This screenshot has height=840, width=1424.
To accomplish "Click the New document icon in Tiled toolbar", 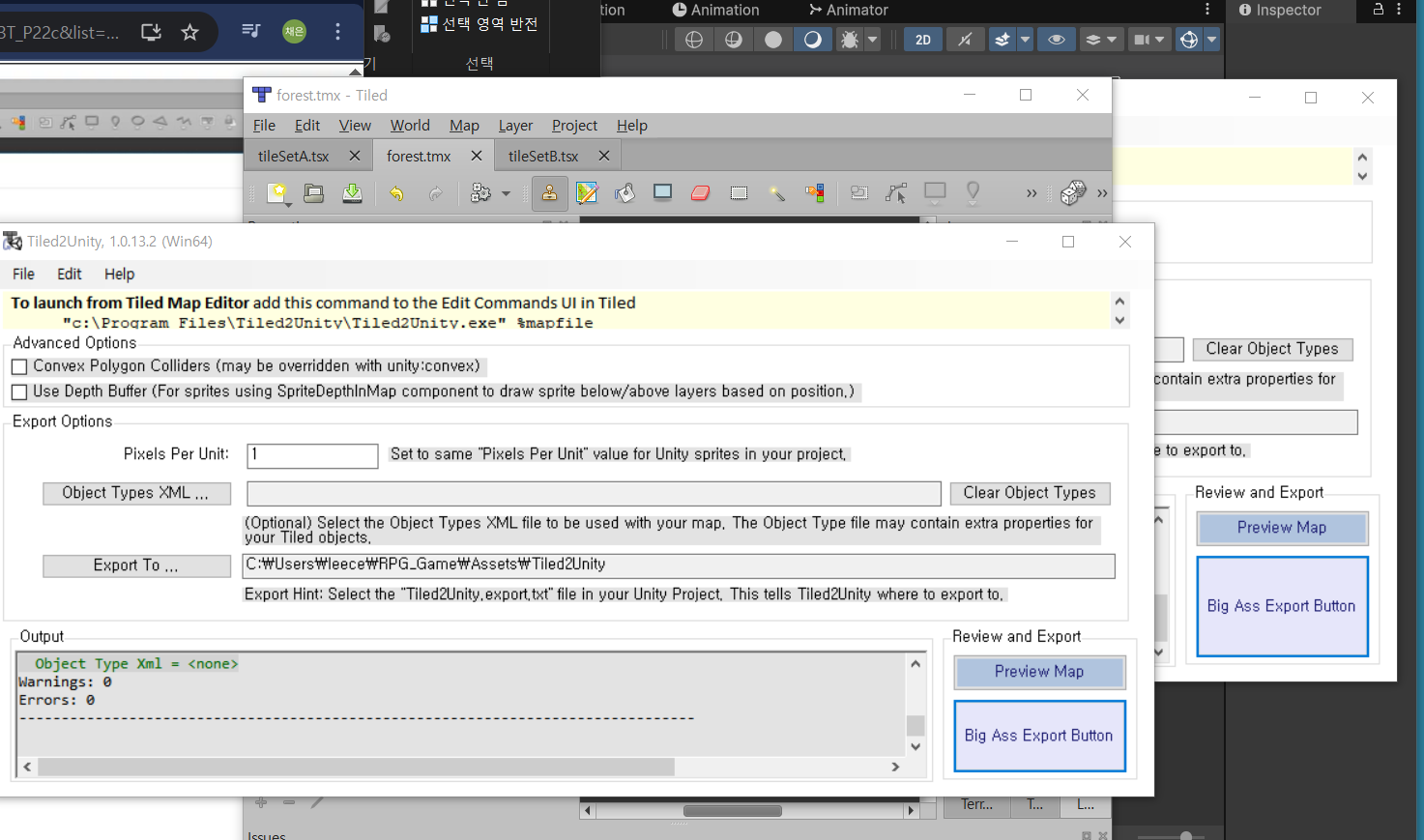I will coord(278,193).
